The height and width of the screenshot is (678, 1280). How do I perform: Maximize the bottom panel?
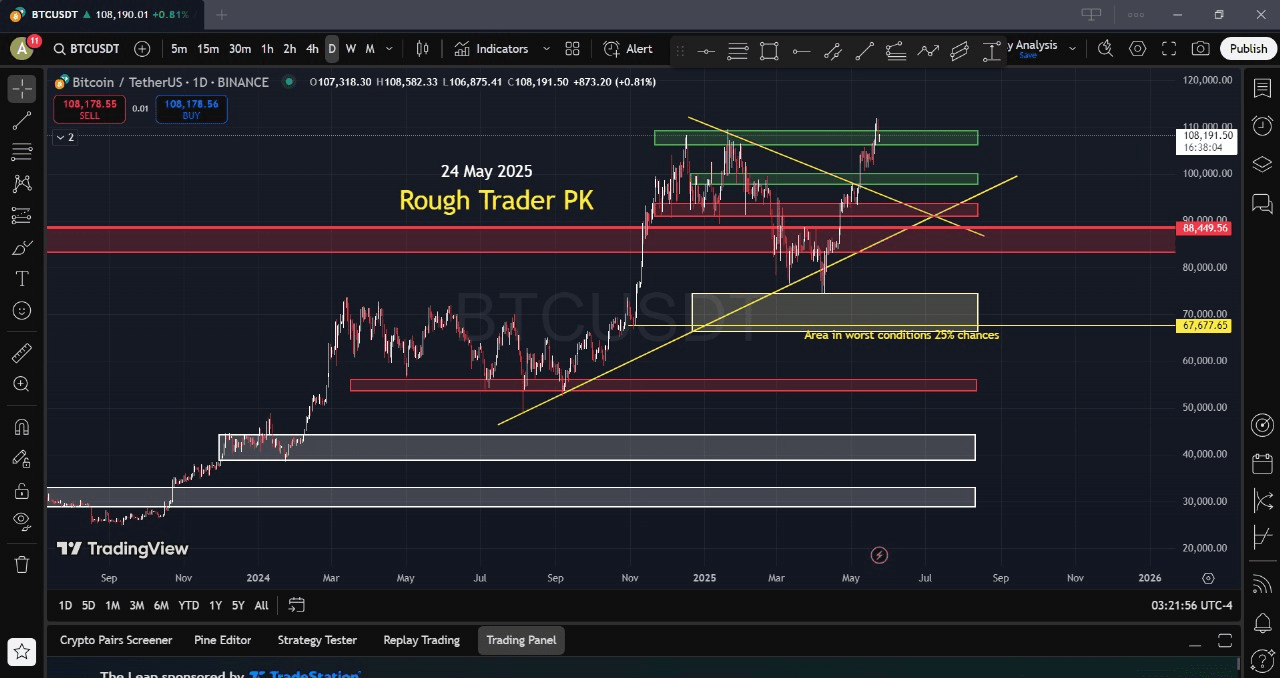[1225, 640]
